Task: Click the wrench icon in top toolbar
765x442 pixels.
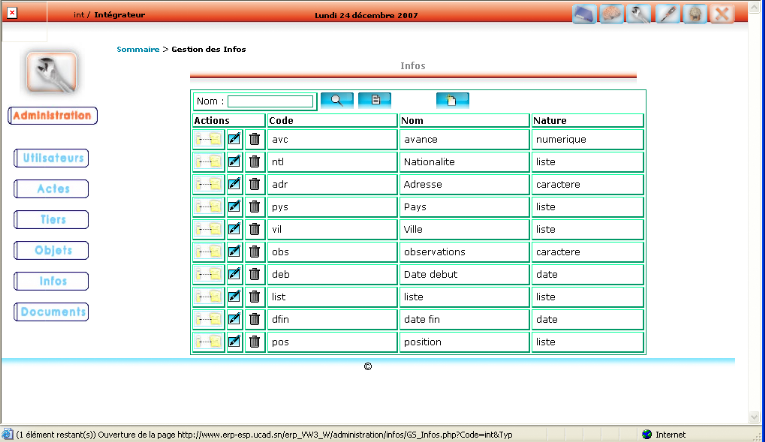Action: tap(641, 14)
